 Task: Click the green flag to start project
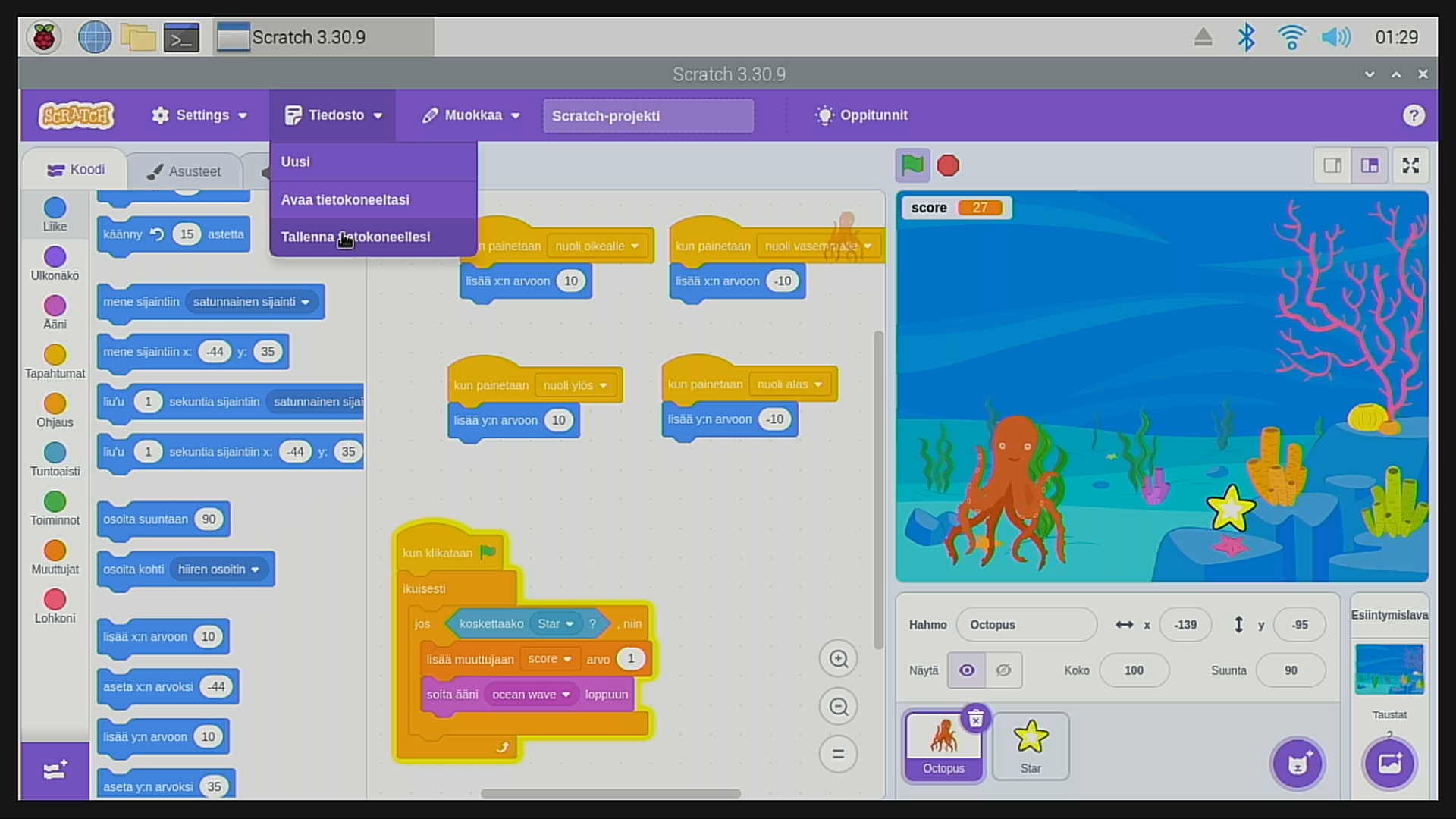912,165
